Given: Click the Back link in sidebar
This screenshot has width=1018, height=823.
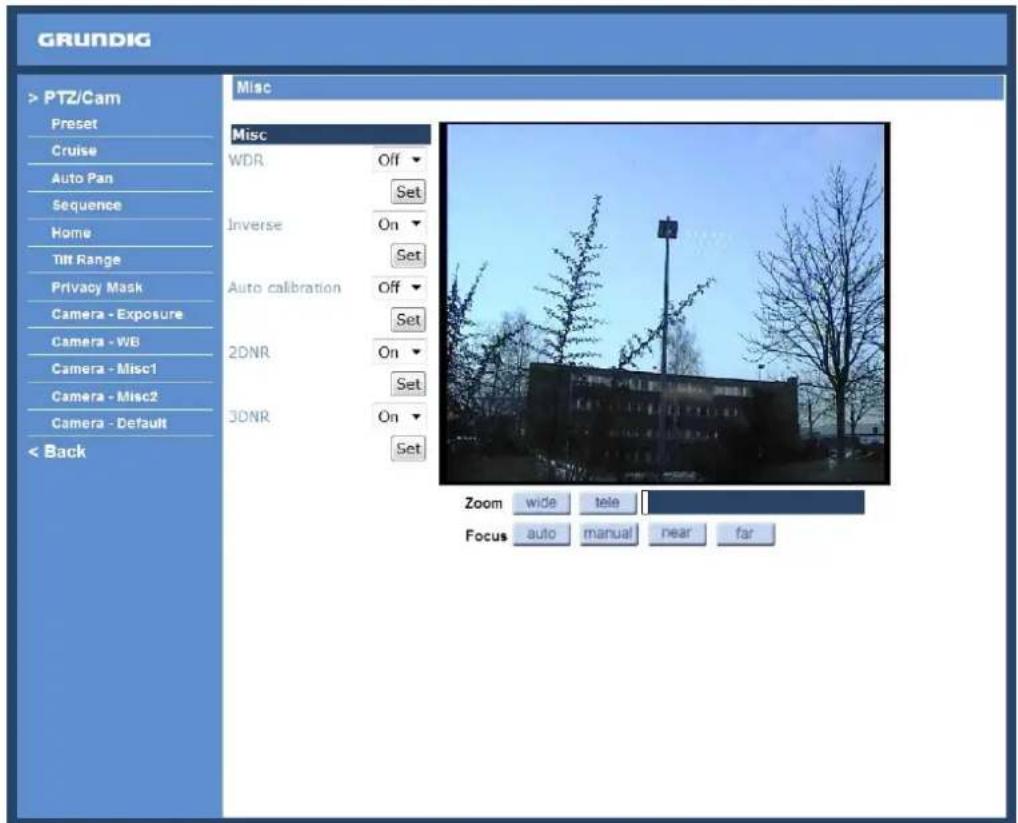Looking at the screenshot, I should 57,452.
